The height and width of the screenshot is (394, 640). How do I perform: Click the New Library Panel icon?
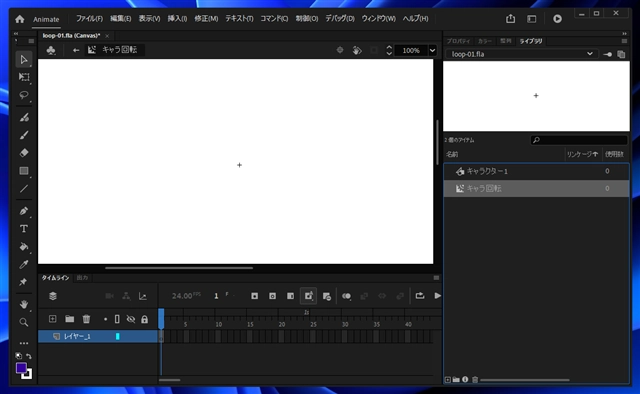tap(621, 54)
